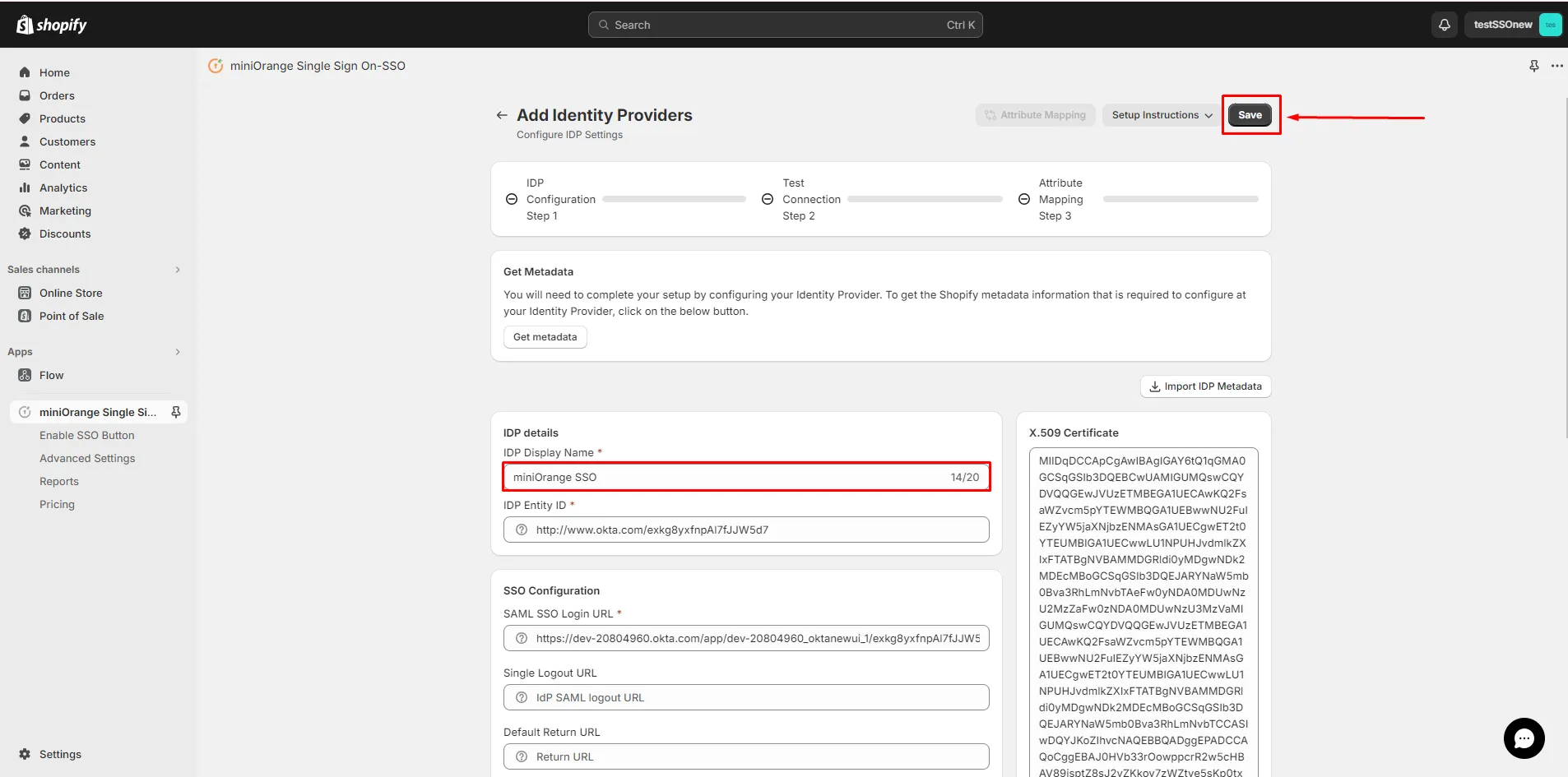Unpin the miniOrange app in sidebar
This screenshot has height=777, width=1568.
click(x=175, y=412)
